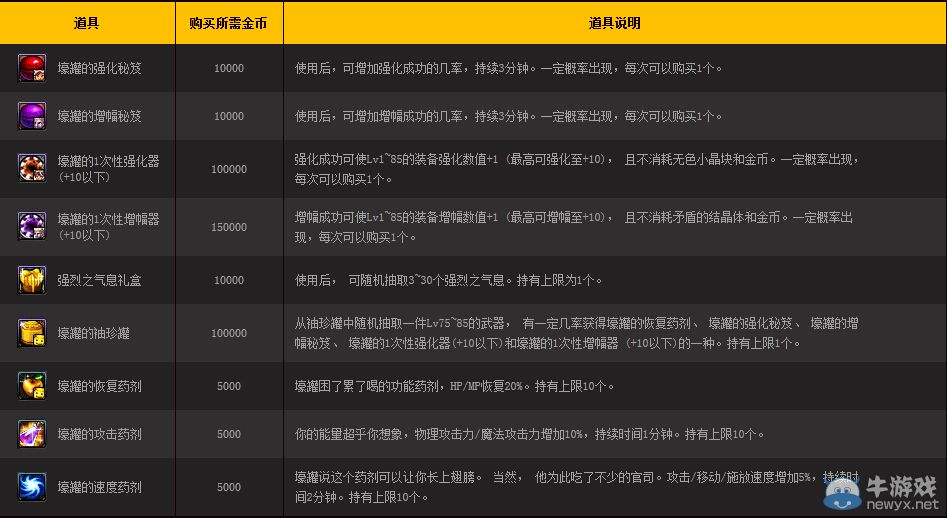The height and width of the screenshot is (518, 947).
Task: Click the 10000 price of 璨耀的强化秘笈
Action: click(x=229, y=68)
